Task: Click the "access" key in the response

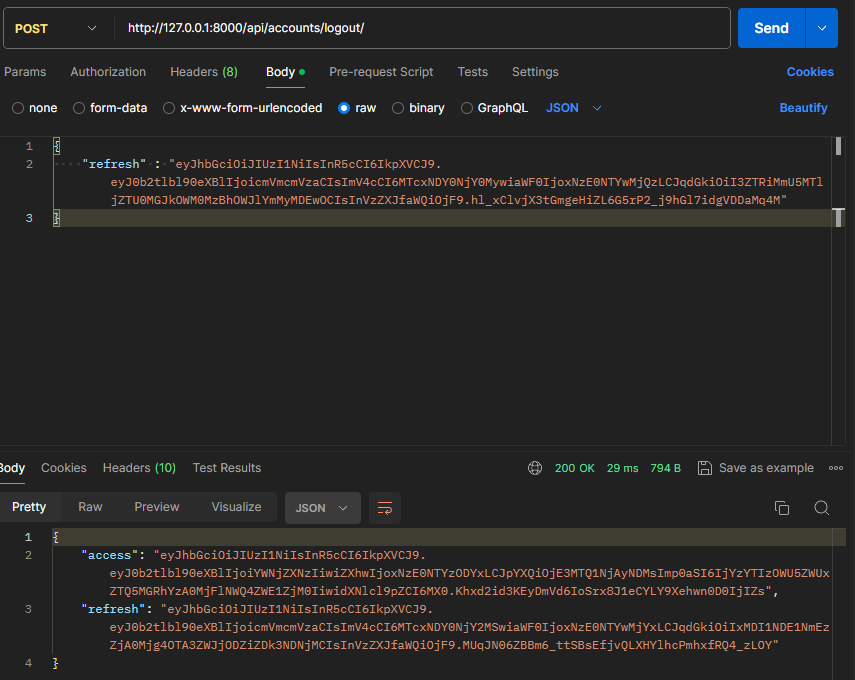Action: pyautogui.click(x=110, y=555)
